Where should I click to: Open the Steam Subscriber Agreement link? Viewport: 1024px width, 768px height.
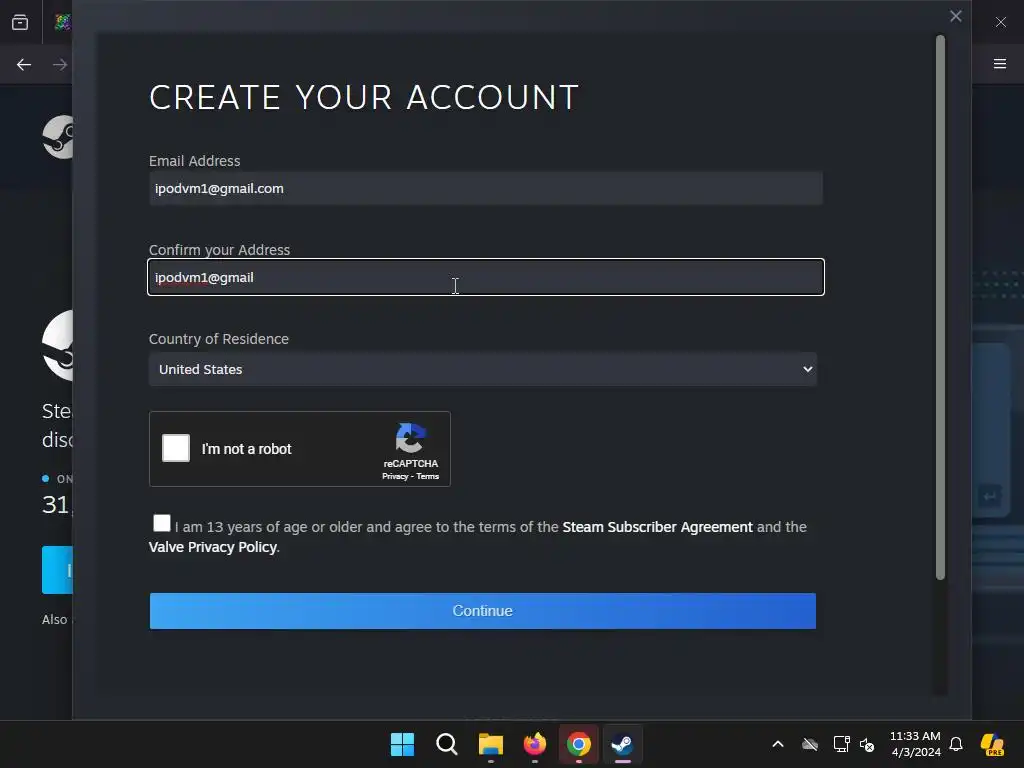(x=657, y=527)
